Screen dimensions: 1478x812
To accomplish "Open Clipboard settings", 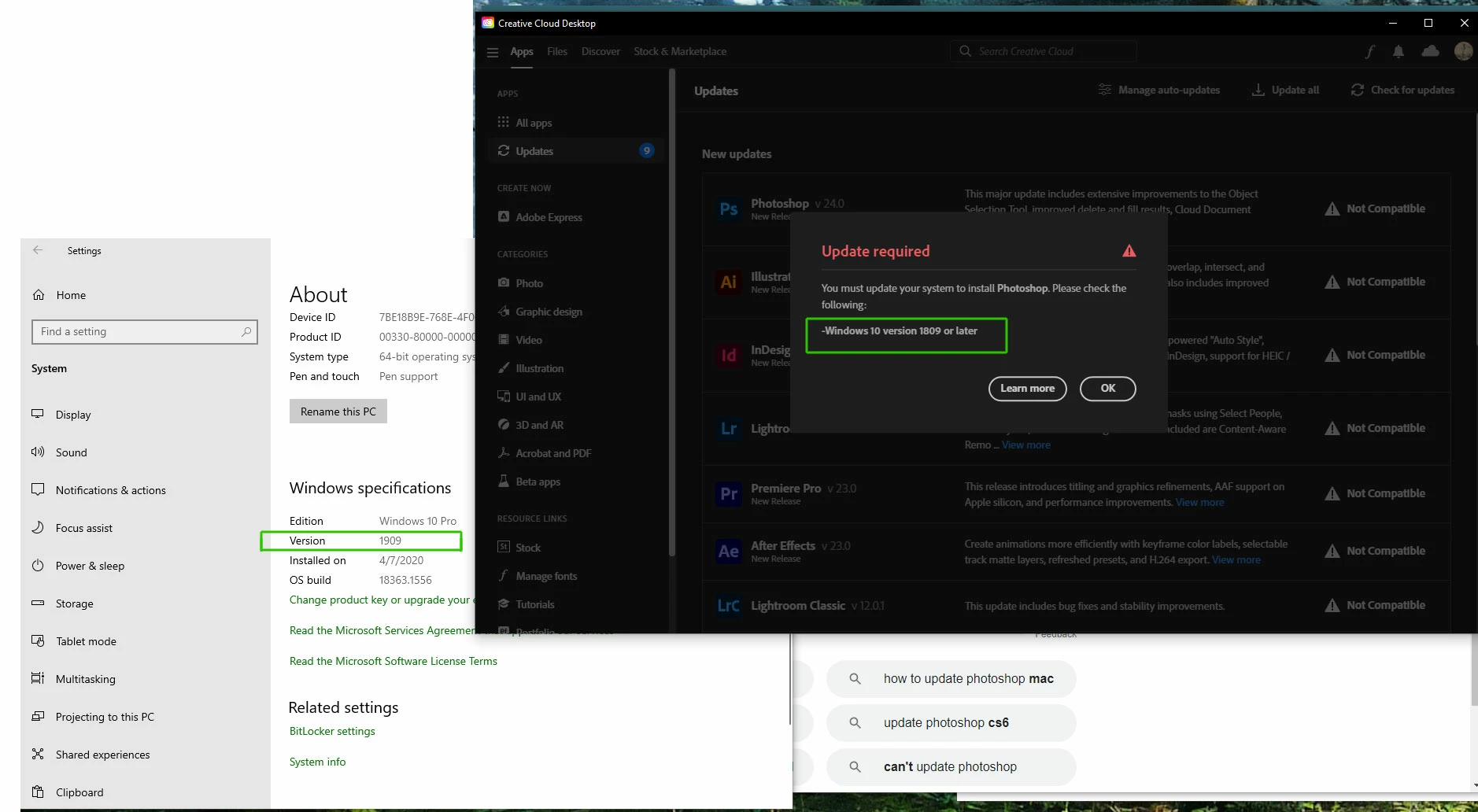I will [x=146, y=792].
